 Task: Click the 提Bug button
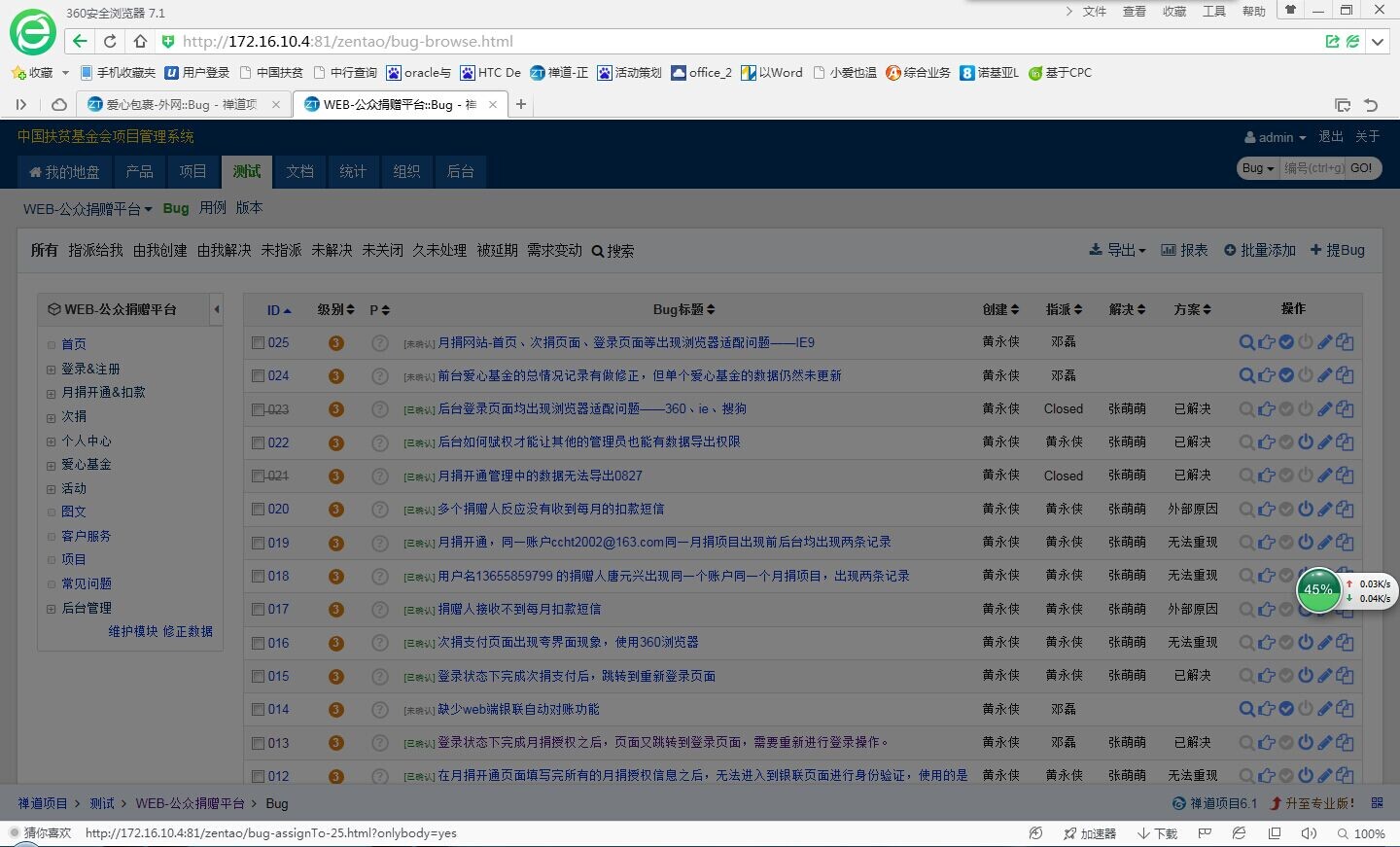tap(1338, 250)
